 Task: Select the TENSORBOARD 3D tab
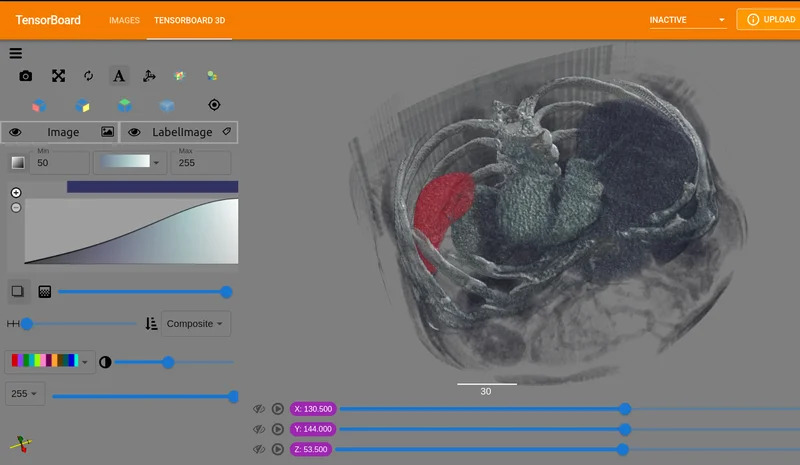tap(189, 20)
